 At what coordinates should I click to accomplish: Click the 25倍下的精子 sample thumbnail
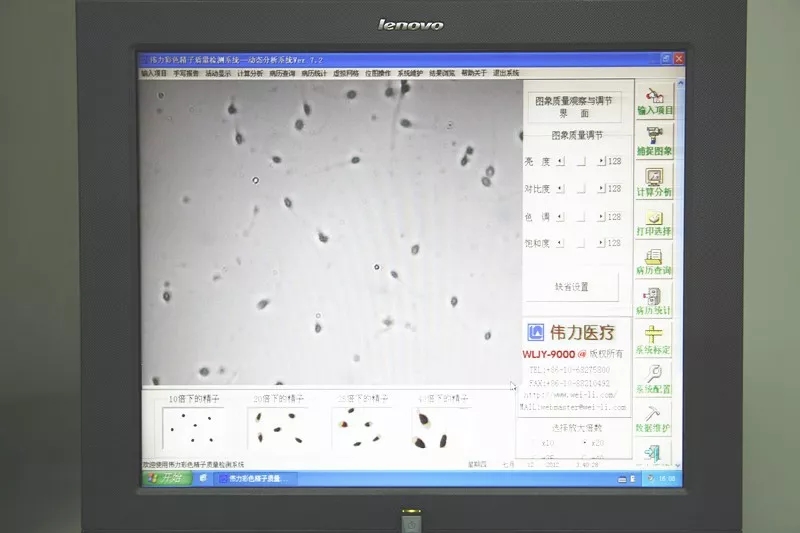pos(362,428)
